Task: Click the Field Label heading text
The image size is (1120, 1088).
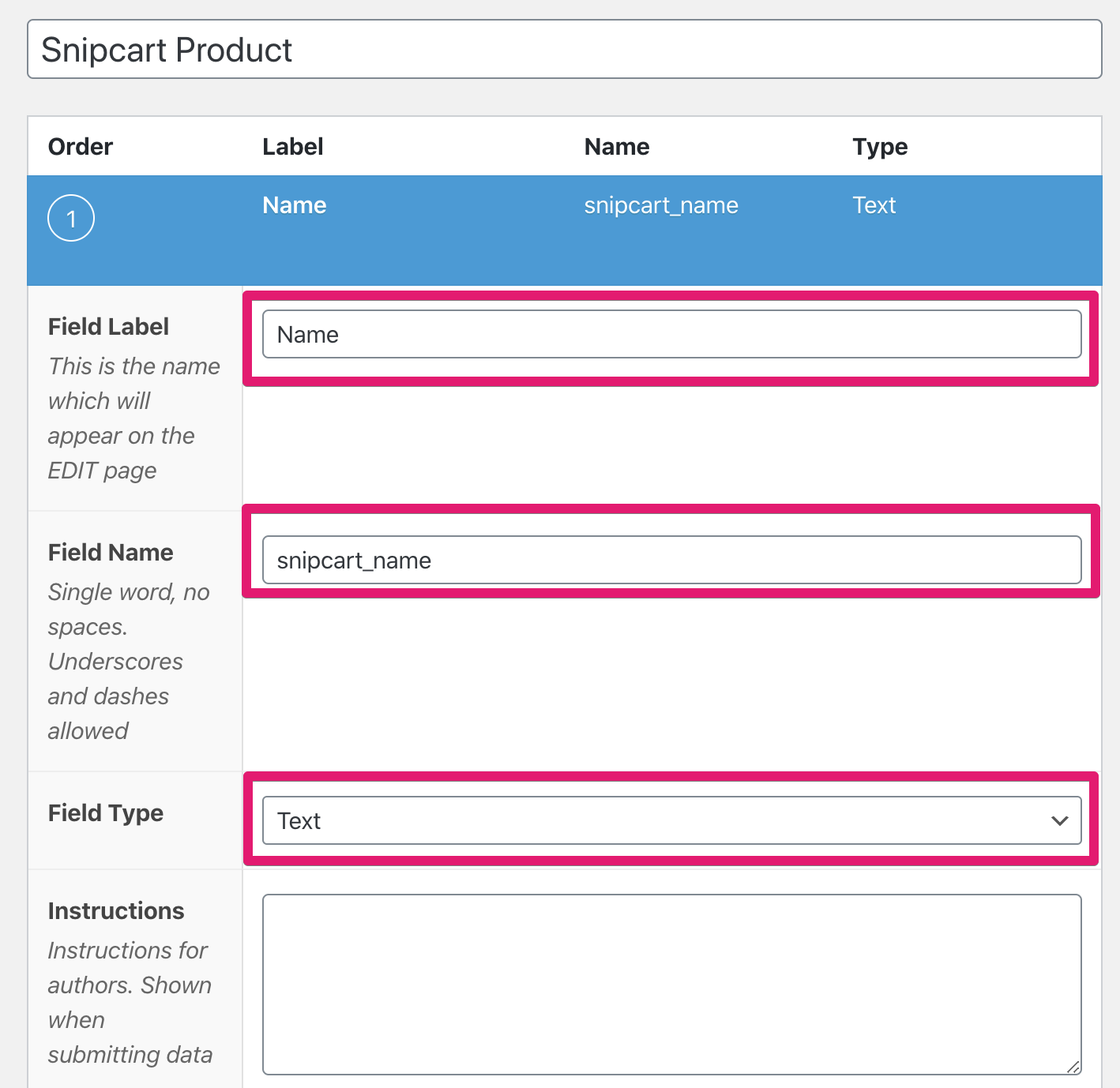Action: [x=108, y=327]
